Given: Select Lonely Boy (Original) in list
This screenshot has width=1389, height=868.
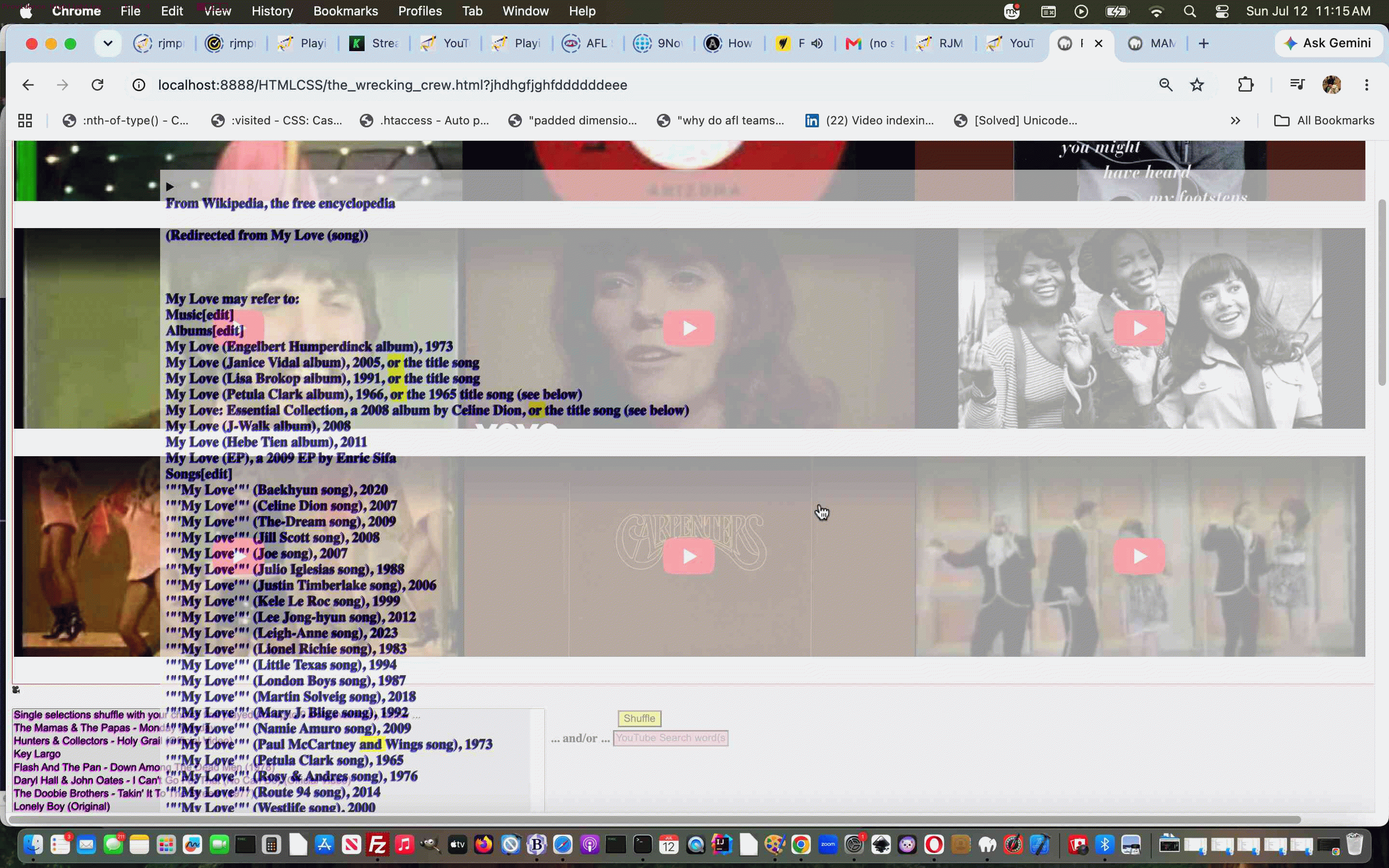Looking at the screenshot, I should [62, 807].
